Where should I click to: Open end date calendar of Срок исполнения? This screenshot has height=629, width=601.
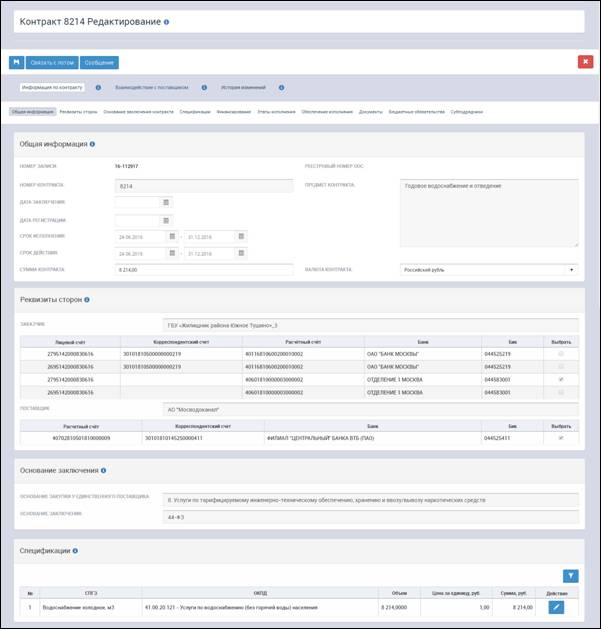pos(241,236)
